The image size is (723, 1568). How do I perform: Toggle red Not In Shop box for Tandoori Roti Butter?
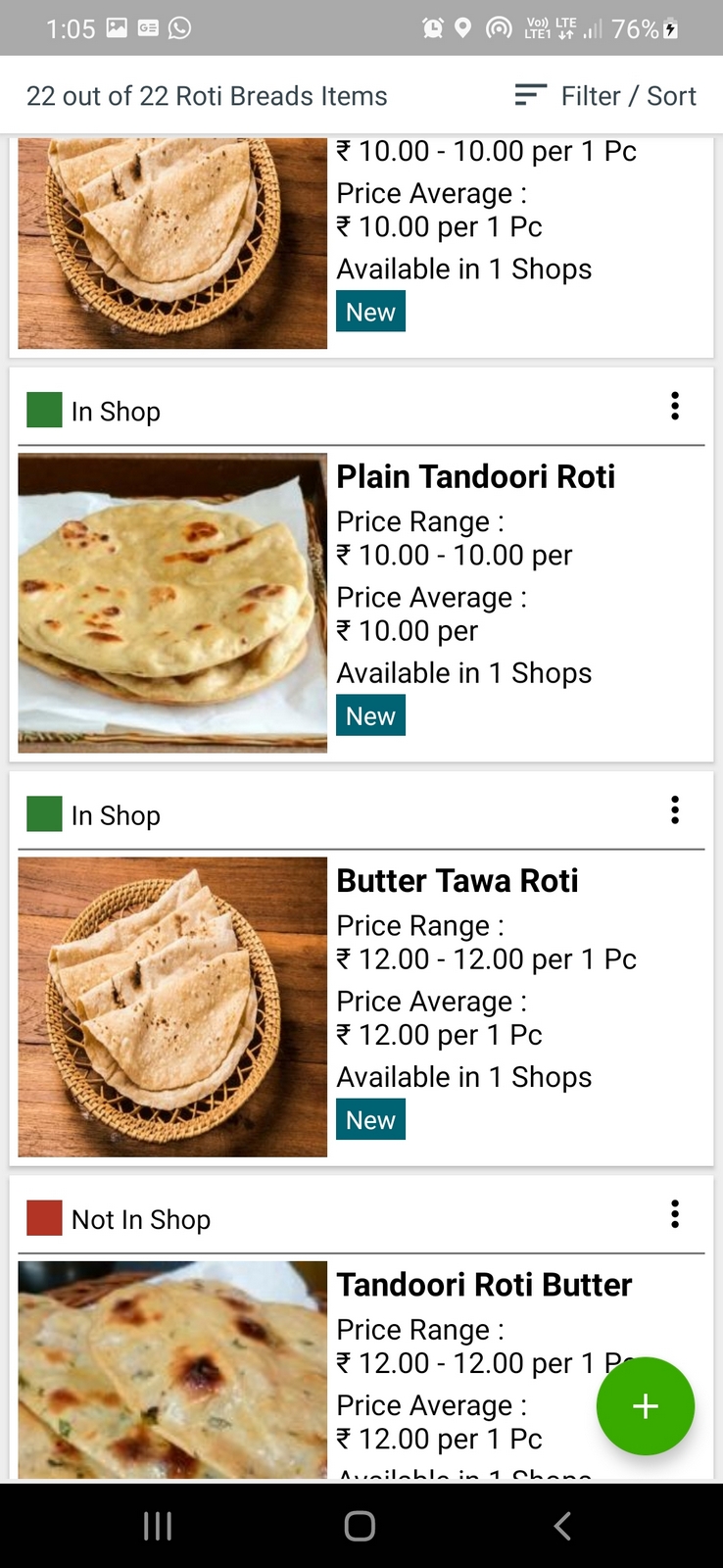click(44, 1218)
